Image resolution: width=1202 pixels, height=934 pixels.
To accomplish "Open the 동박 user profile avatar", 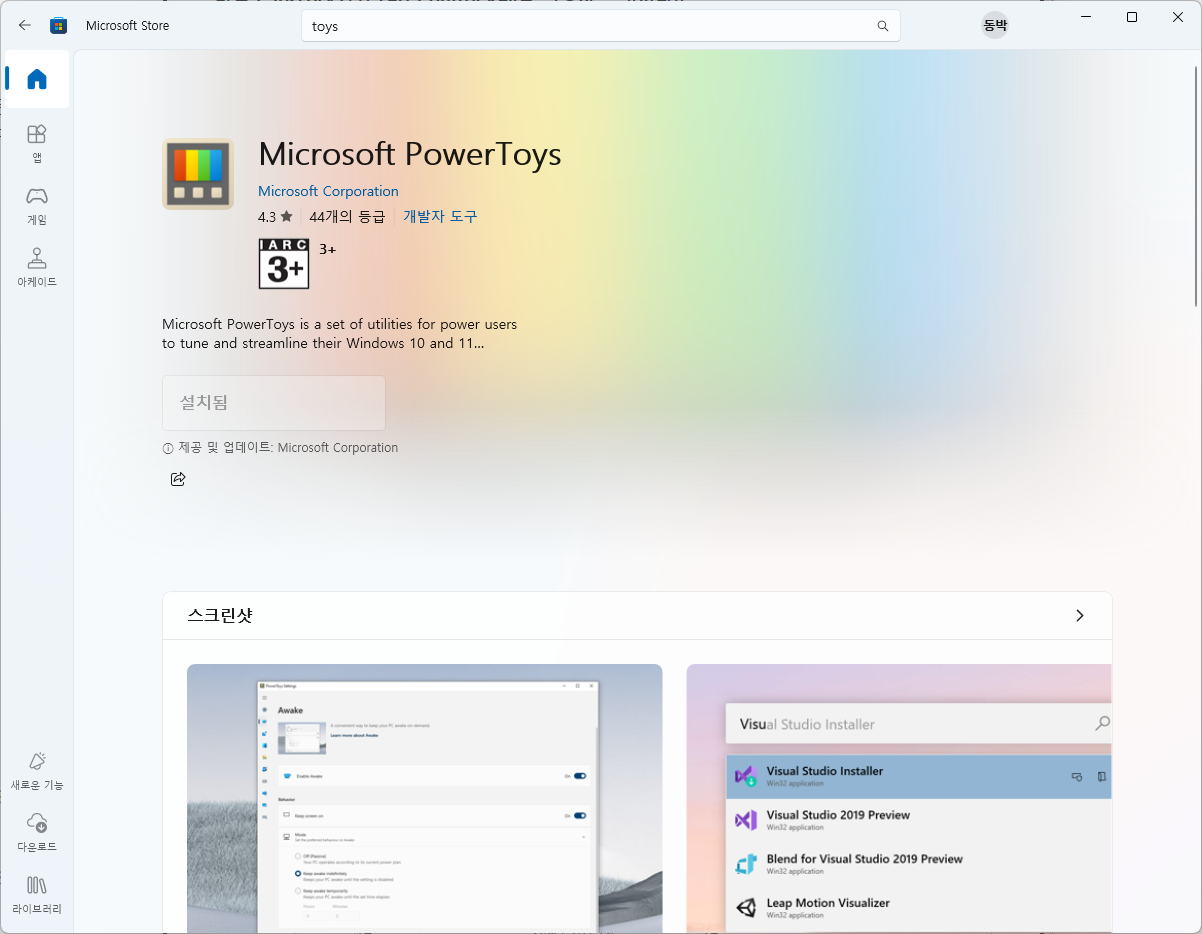I will click(995, 26).
